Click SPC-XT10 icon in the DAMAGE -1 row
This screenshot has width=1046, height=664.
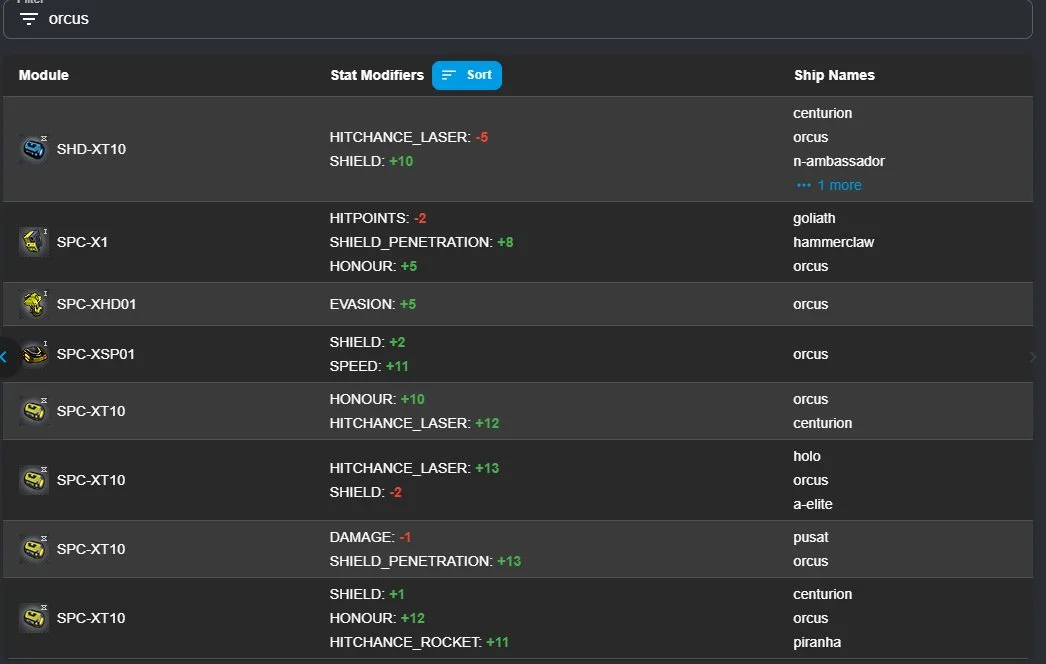coord(34,549)
